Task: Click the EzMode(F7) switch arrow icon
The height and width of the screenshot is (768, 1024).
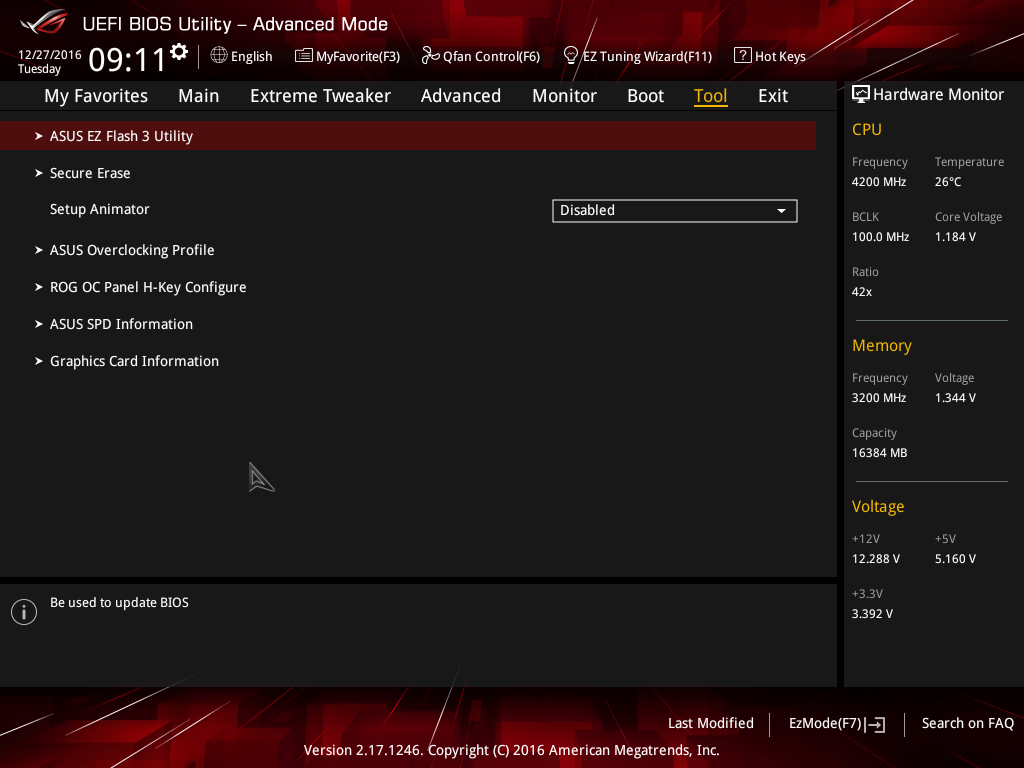Action: pos(875,724)
